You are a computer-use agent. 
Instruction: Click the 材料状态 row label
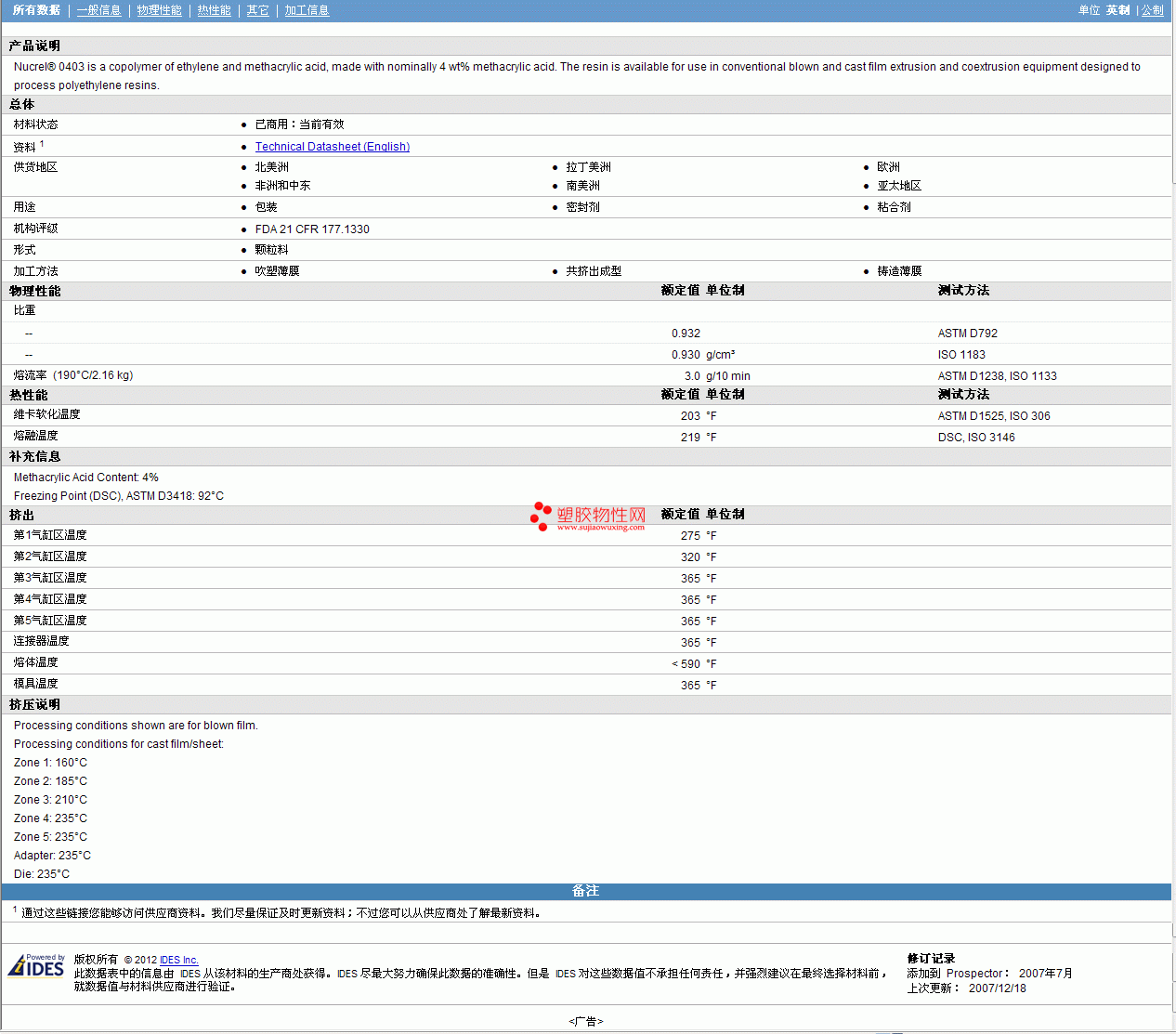click(35, 124)
